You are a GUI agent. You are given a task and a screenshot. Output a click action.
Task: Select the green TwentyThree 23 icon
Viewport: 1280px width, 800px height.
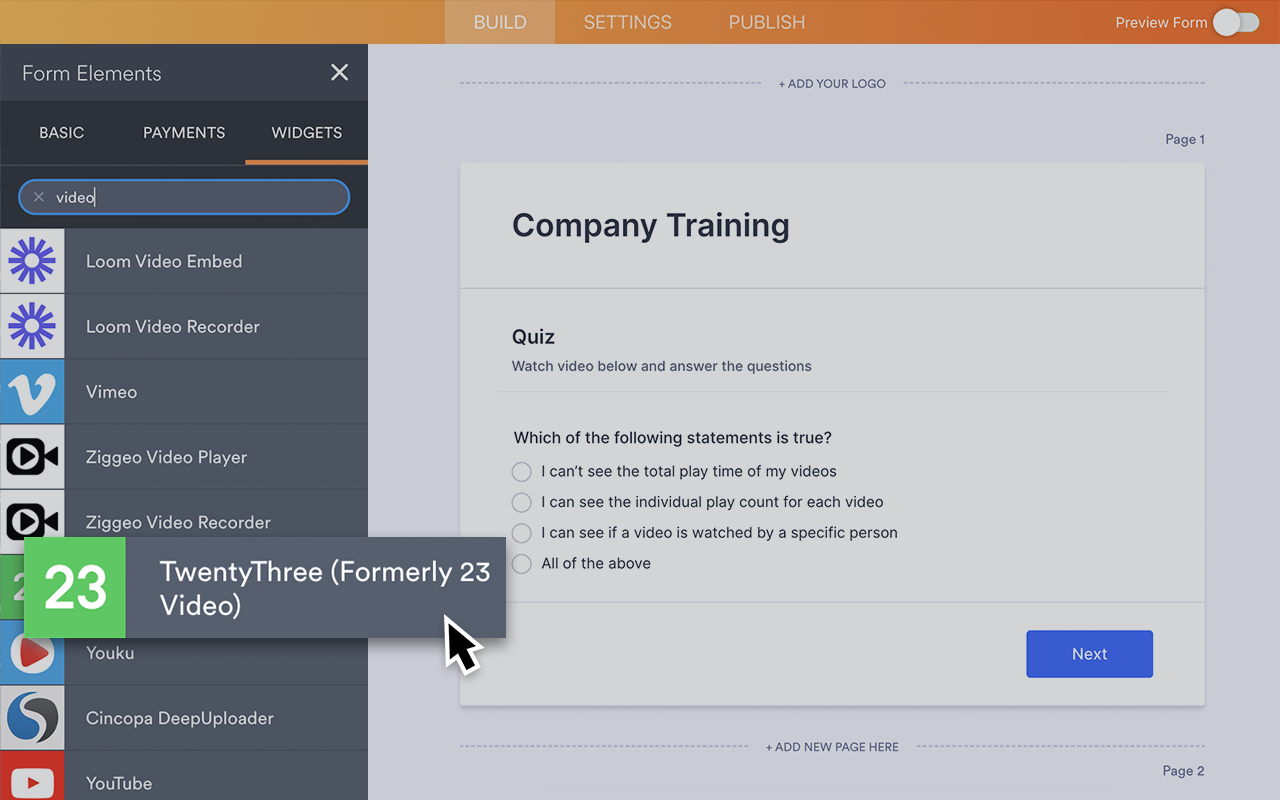click(75, 588)
